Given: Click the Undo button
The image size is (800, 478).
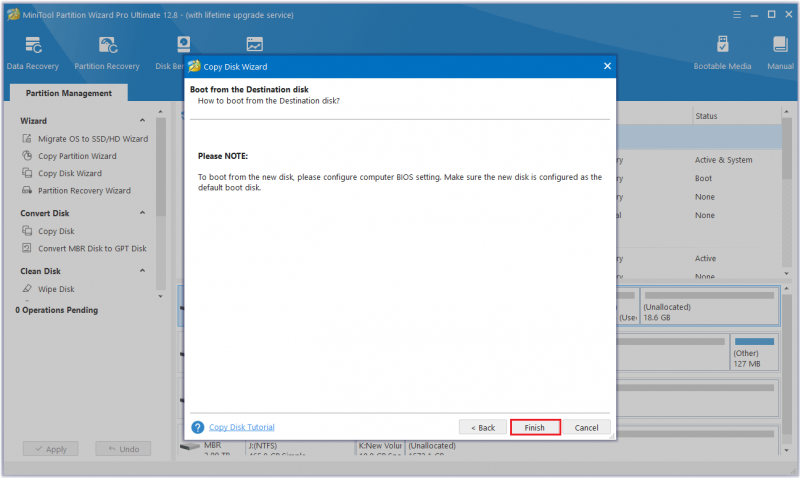Looking at the screenshot, I should point(123,449).
